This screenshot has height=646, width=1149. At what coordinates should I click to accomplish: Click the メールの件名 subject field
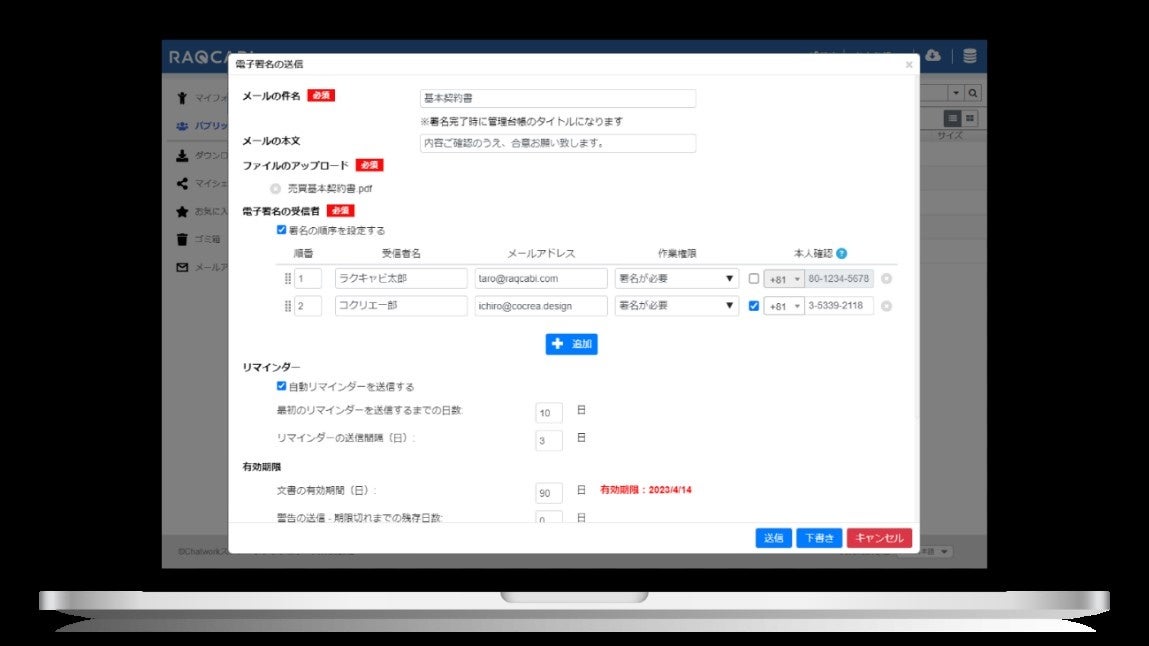tap(558, 98)
